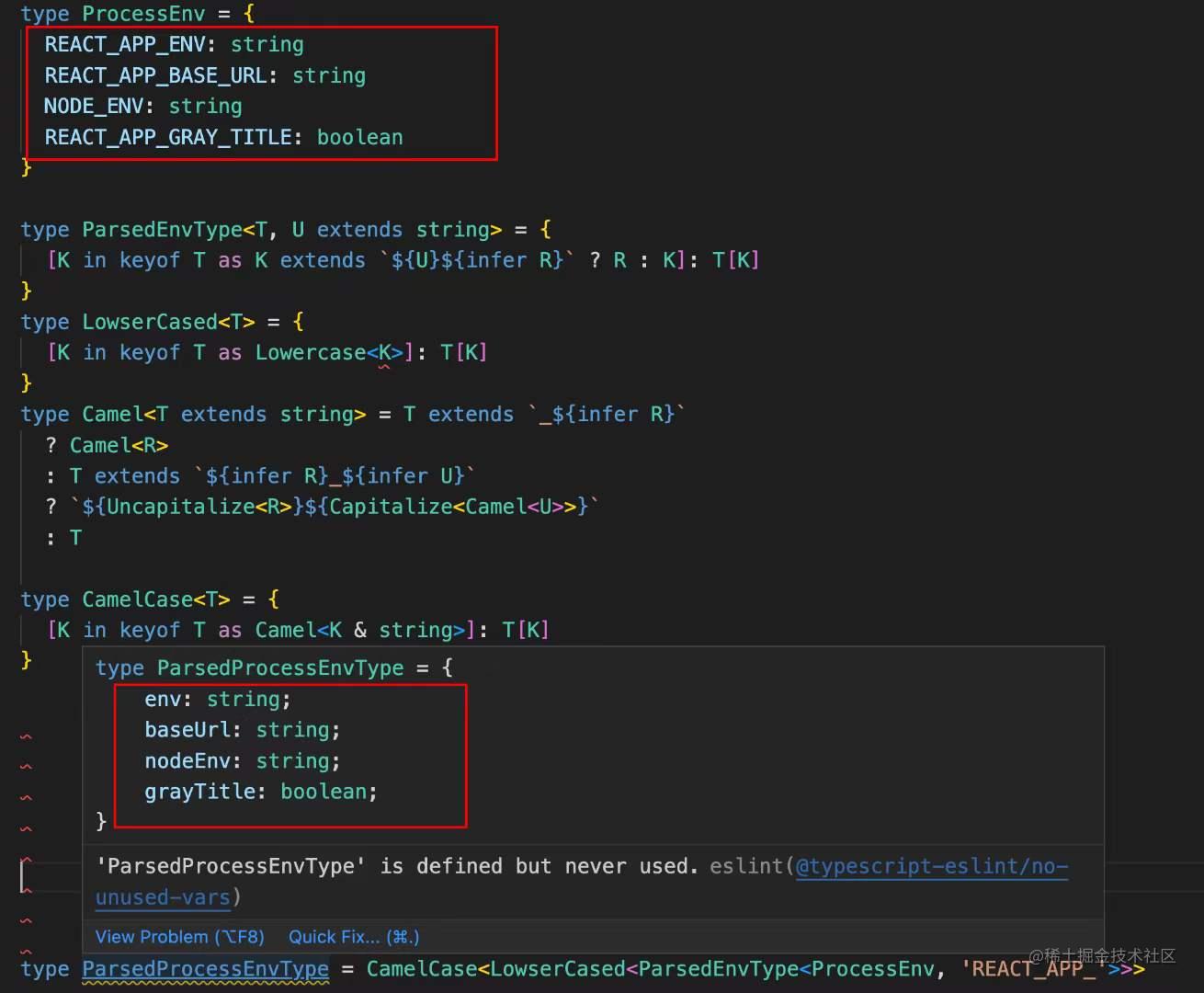Click the CamelCase type name

tap(136, 599)
